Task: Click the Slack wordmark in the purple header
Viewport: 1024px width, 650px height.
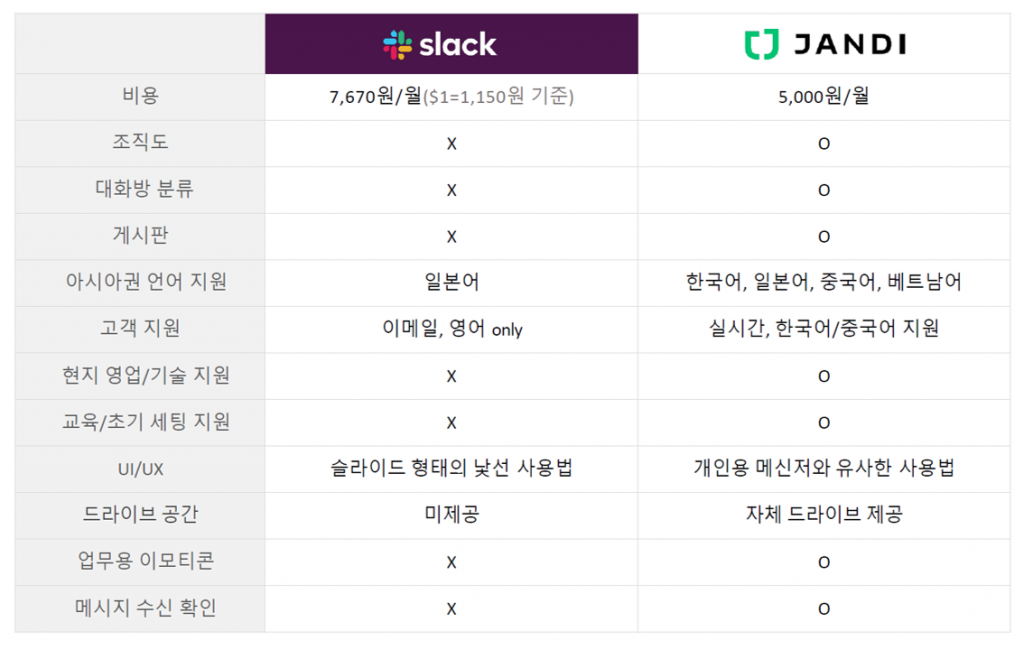Action: tap(458, 44)
